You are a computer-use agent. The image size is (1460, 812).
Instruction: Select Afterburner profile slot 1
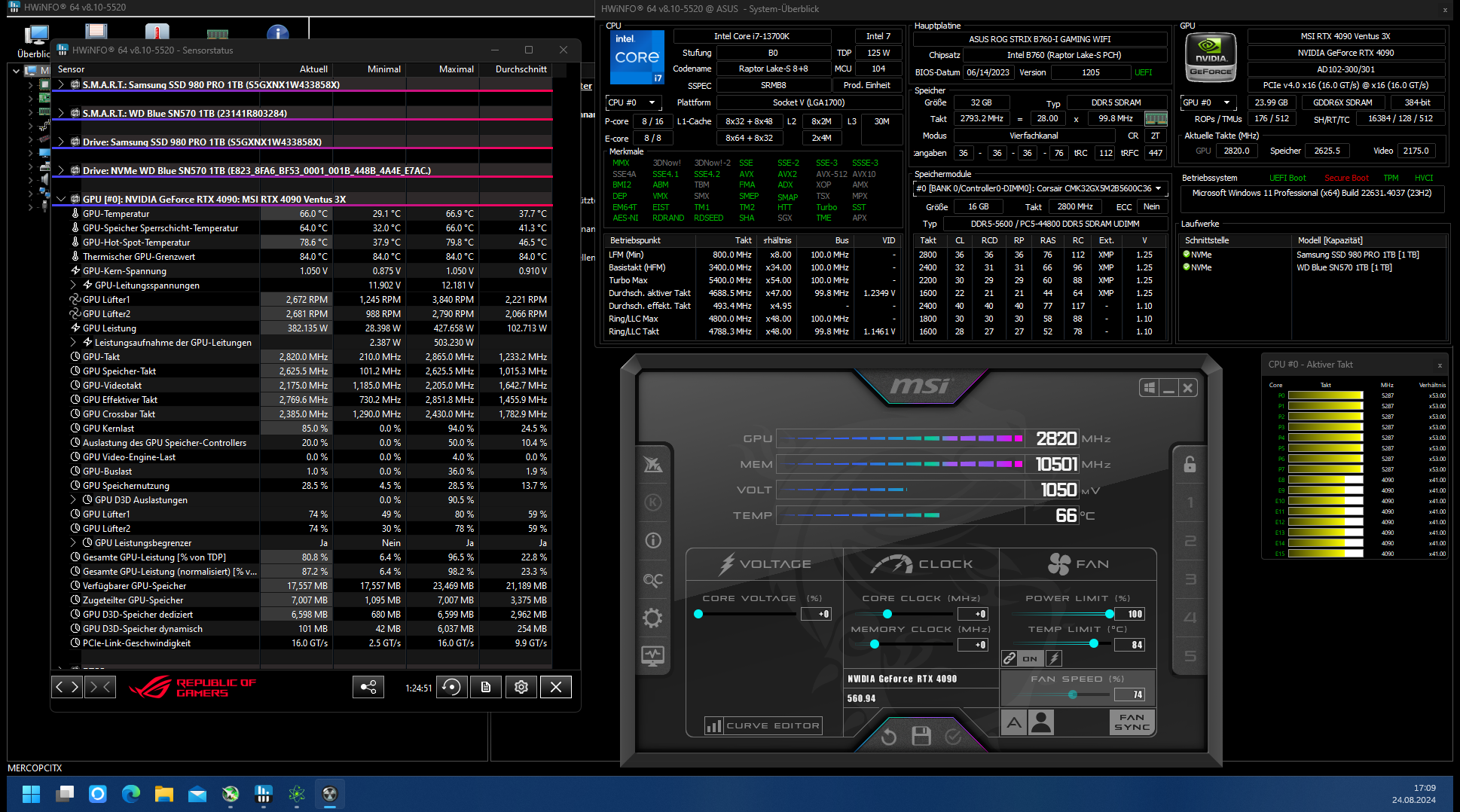point(1190,502)
